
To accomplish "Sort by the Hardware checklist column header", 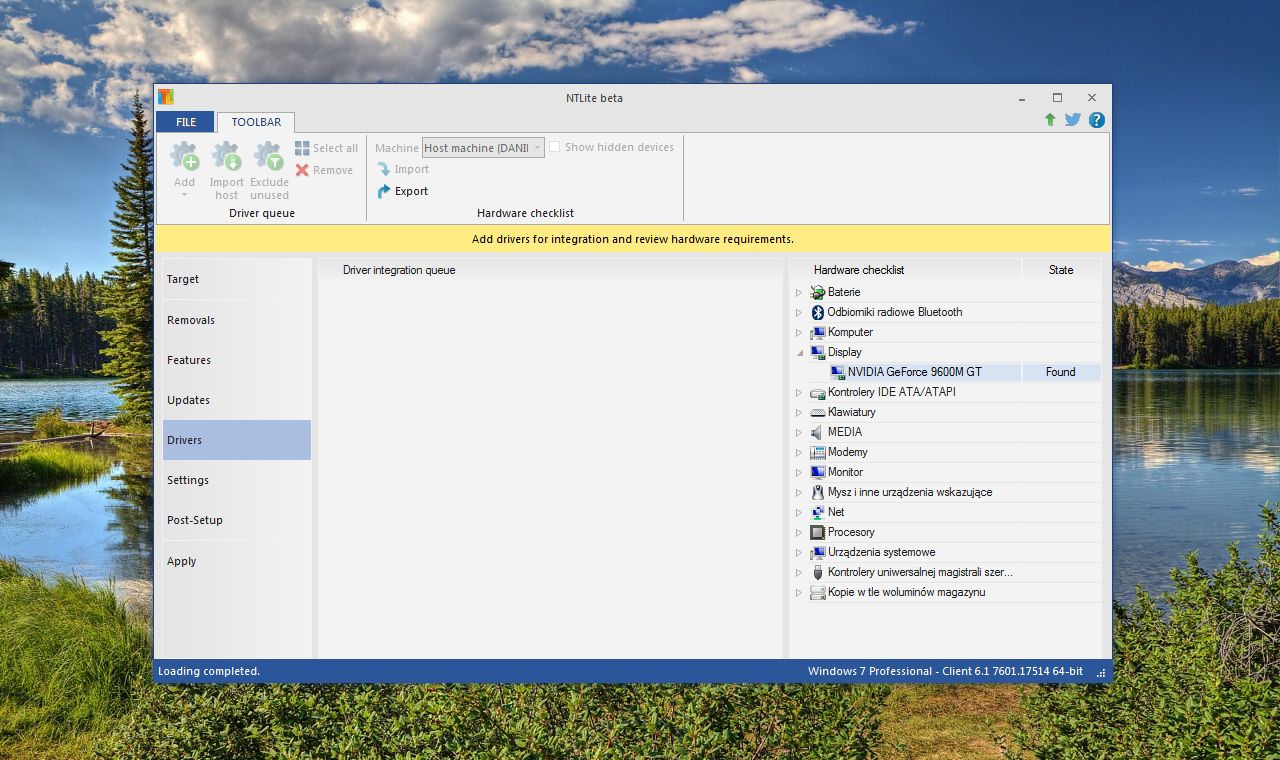I will 906,270.
